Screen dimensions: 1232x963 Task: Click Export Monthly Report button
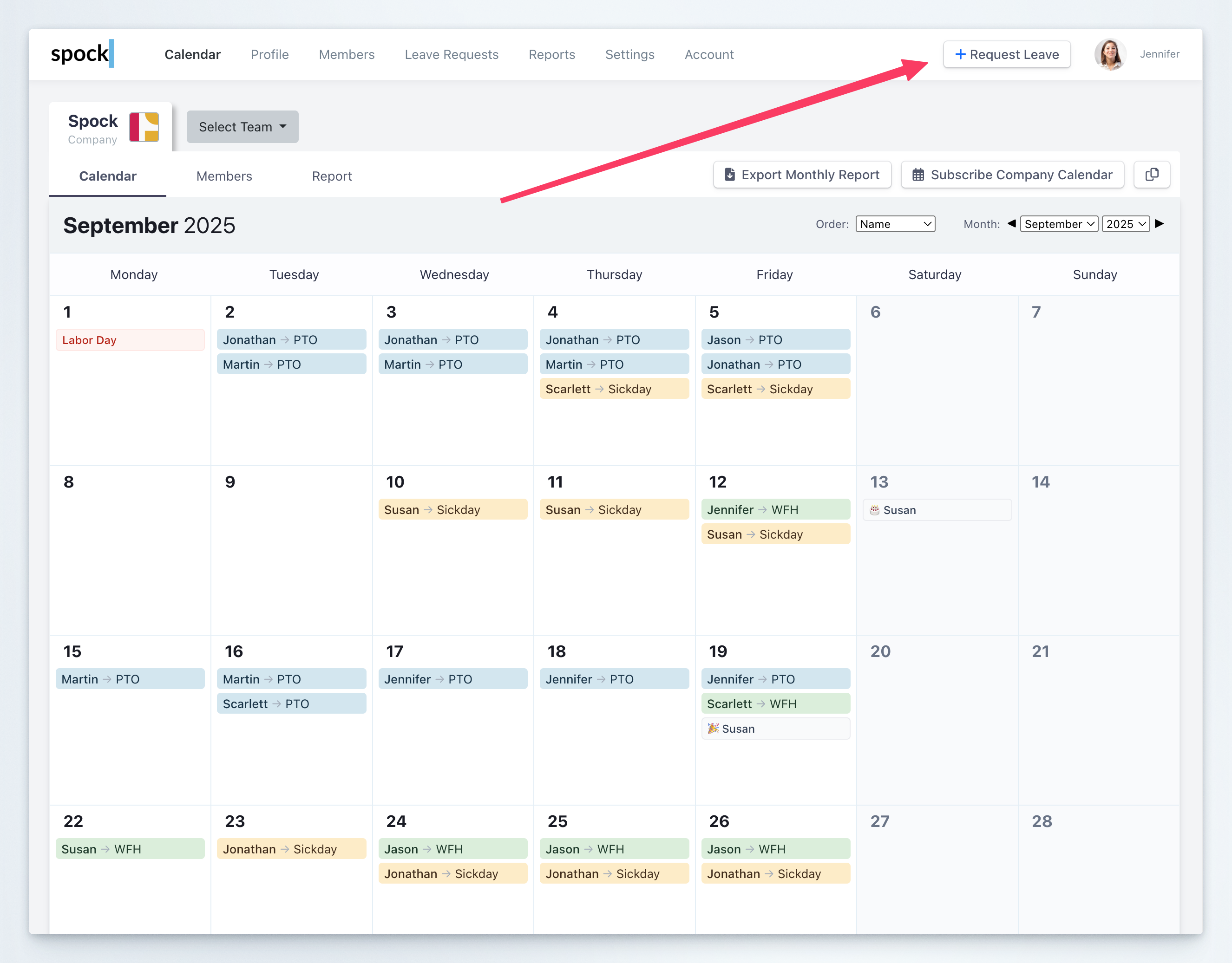tap(802, 175)
